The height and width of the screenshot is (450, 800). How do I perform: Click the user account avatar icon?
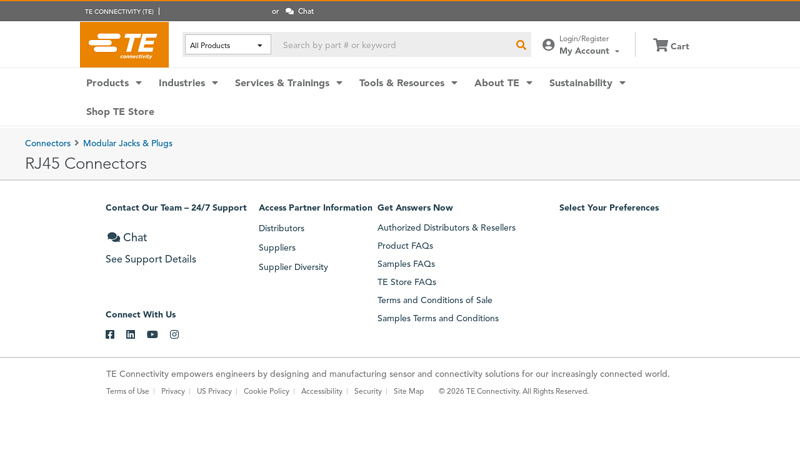(548, 45)
